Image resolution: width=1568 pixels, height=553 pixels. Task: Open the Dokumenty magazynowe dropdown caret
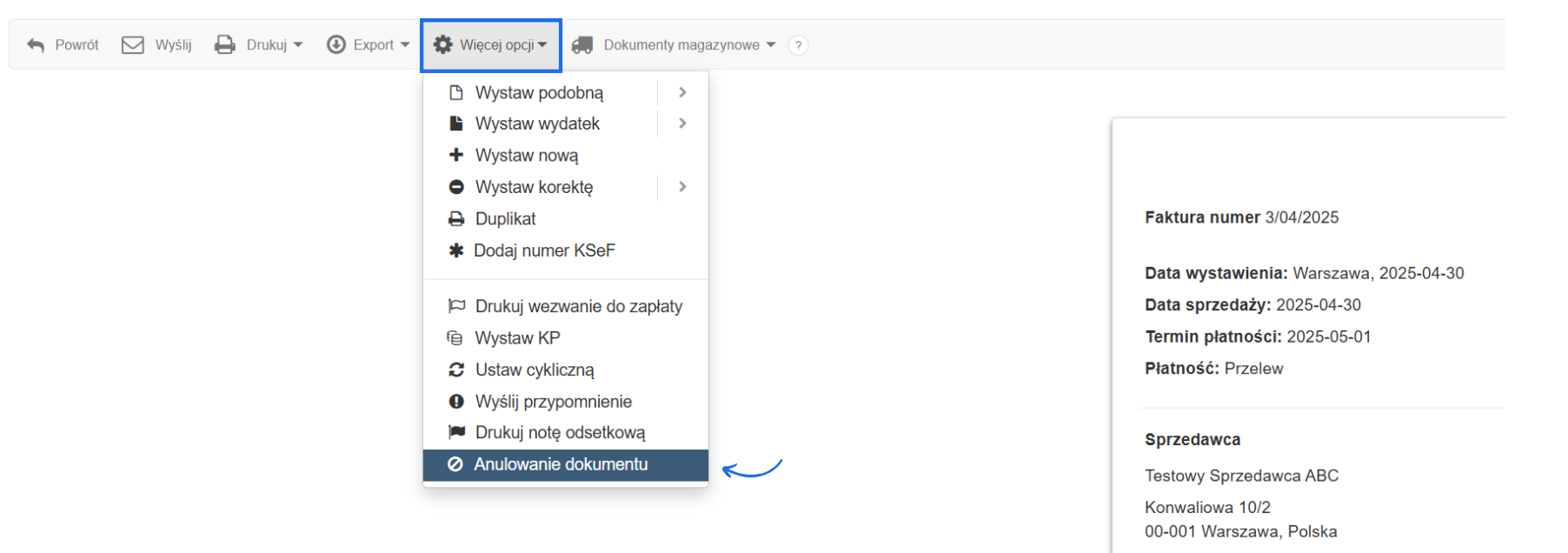[x=771, y=45]
